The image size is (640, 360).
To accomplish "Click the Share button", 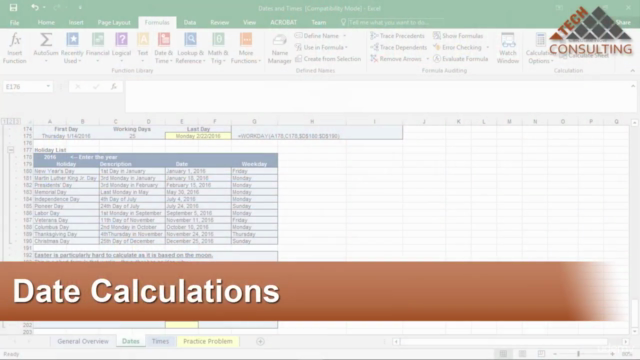I will (623, 22).
